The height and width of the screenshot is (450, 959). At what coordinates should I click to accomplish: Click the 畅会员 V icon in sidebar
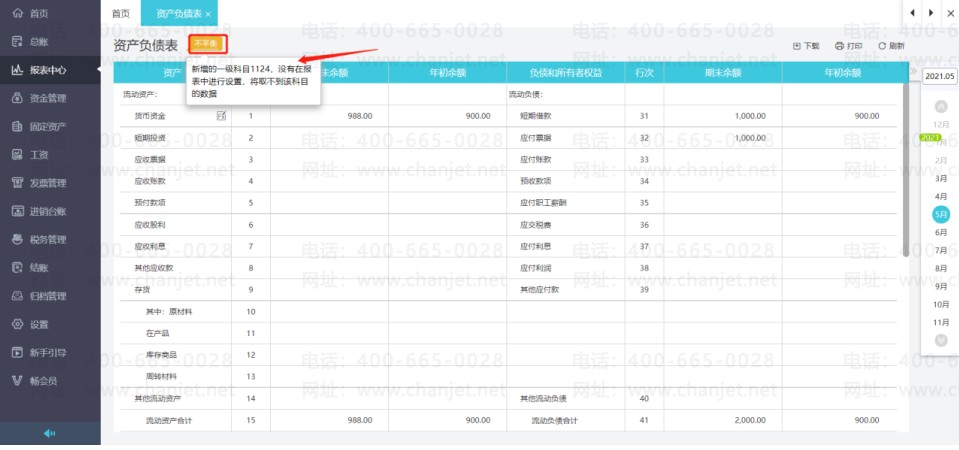18,381
